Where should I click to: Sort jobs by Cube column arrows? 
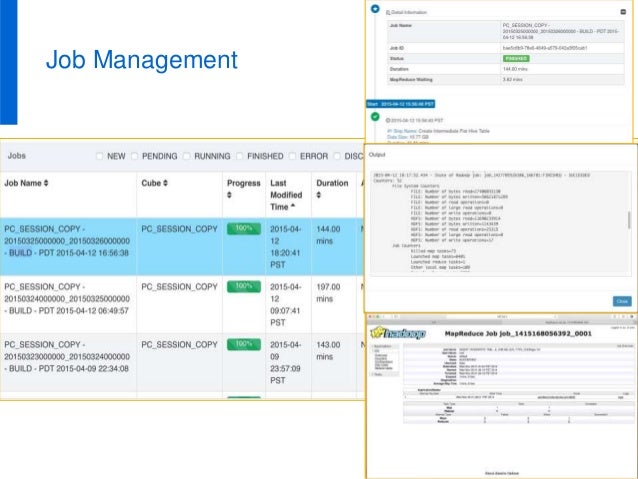[165, 183]
